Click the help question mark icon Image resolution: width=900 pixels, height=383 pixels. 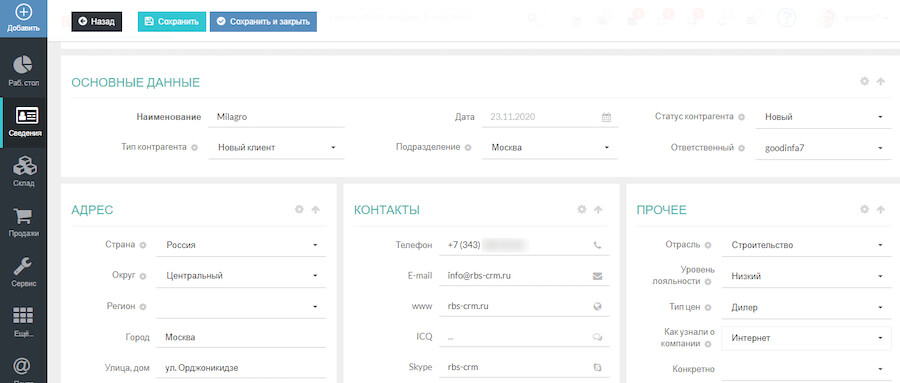(786, 18)
